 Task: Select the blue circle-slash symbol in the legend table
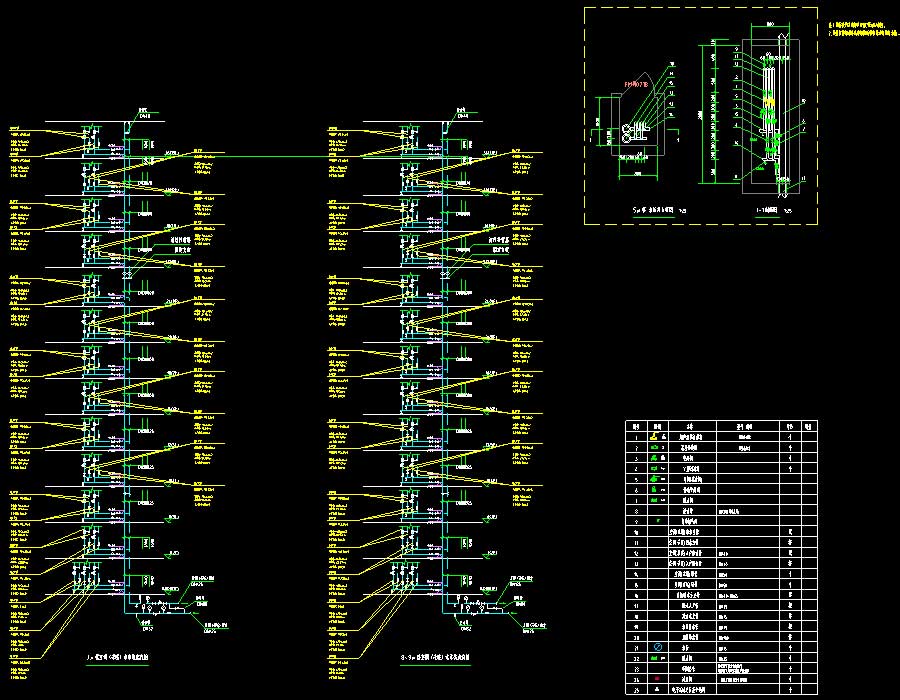(x=658, y=647)
